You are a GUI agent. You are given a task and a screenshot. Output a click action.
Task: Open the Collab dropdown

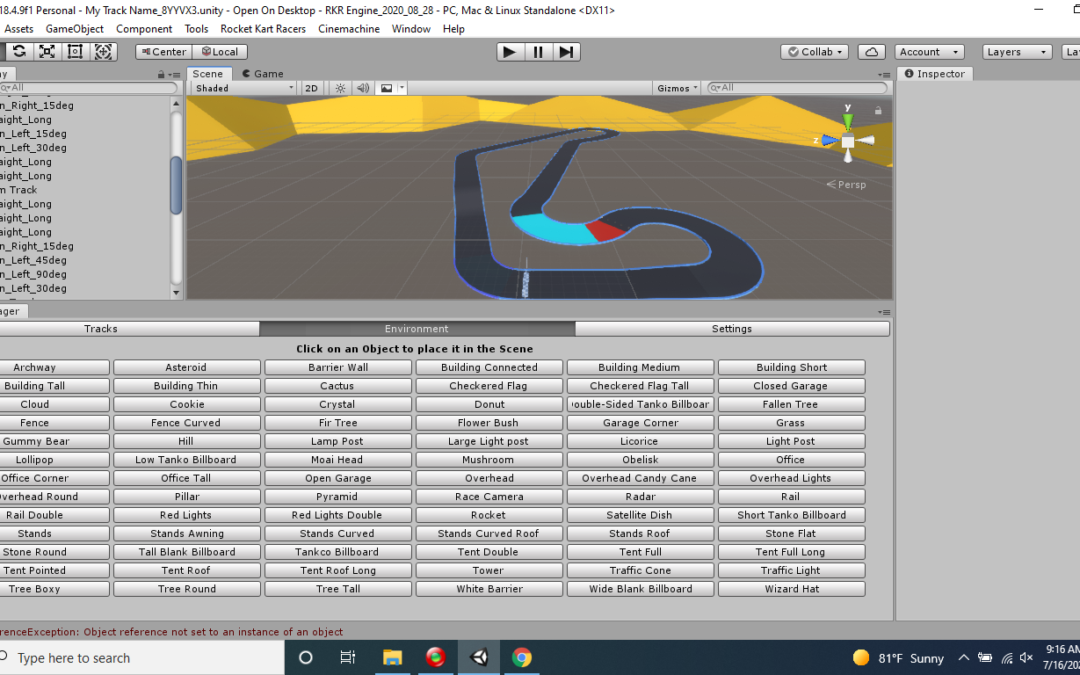[x=814, y=52]
